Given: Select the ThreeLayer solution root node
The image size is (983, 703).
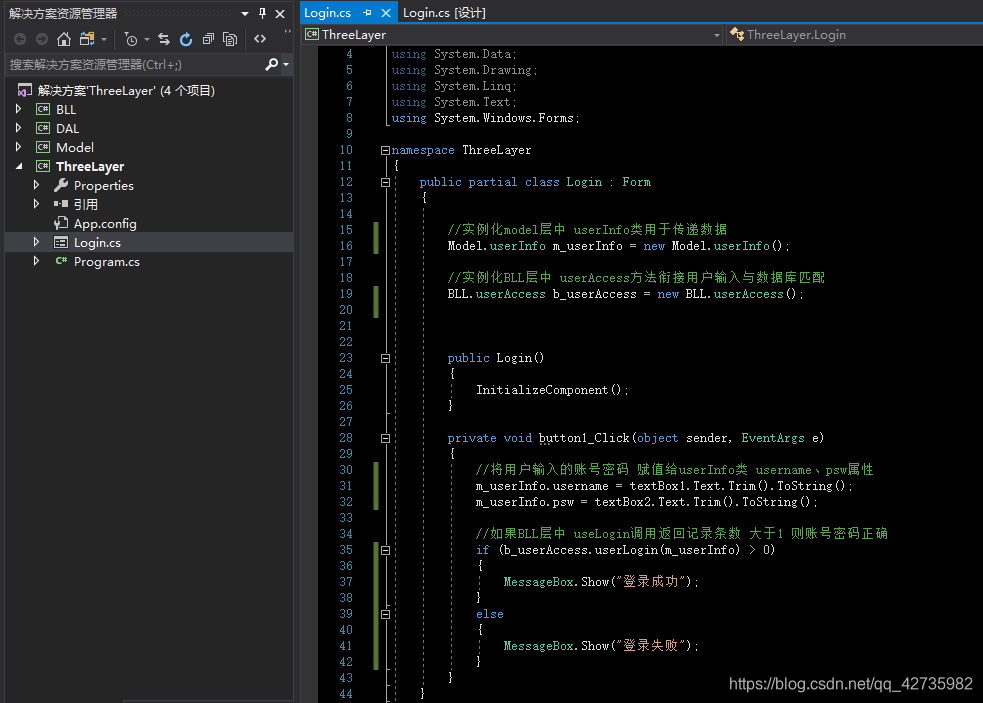Looking at the screenshot, I should [126, 91].
